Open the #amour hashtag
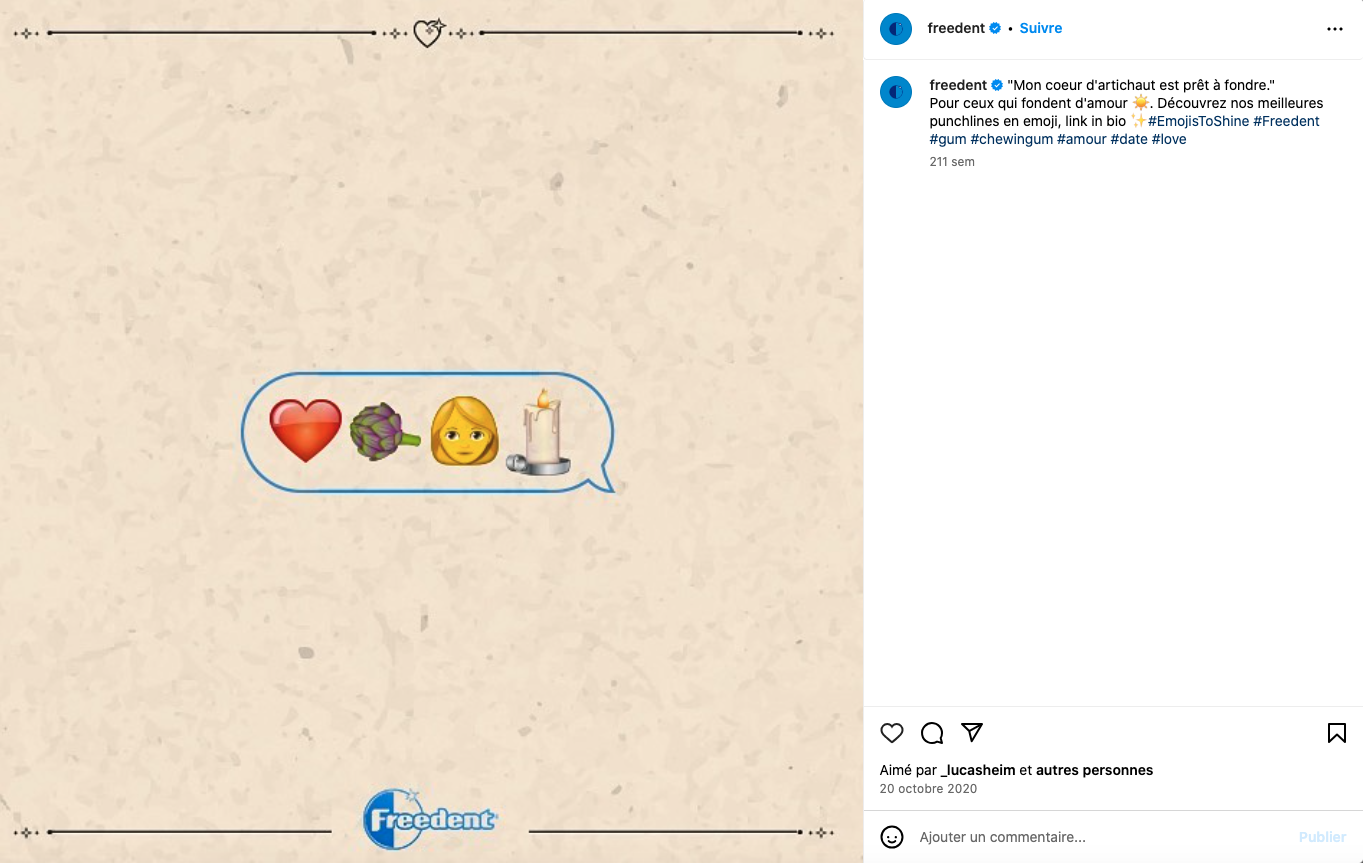The height and width of the screenshot is (863, 1363). pos(1082,139)
